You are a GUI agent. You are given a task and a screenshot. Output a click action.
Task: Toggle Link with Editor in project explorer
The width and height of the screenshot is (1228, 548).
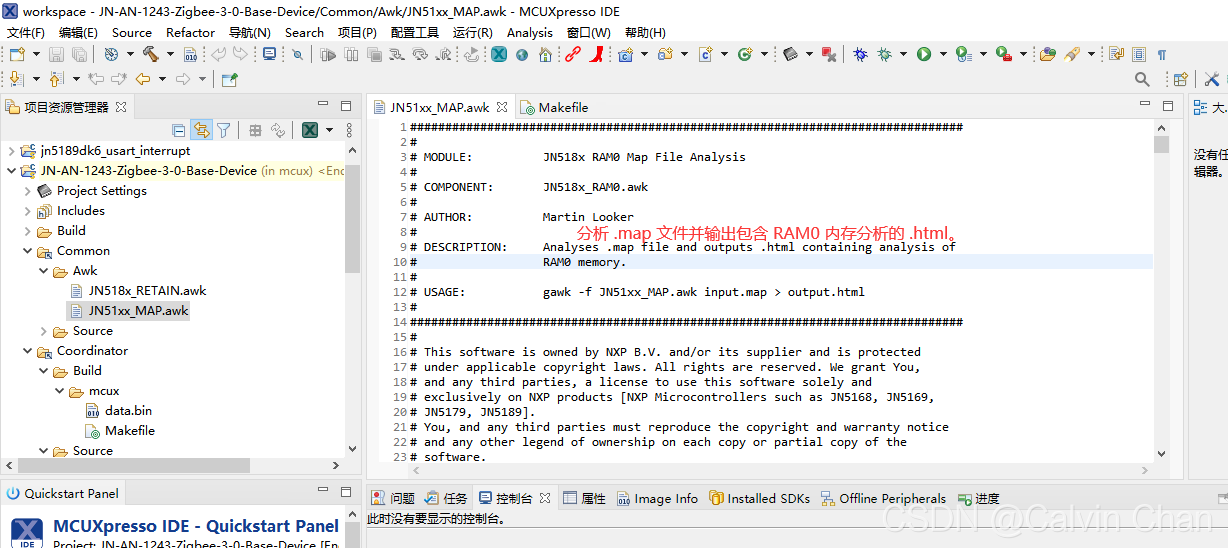click(202, 130)
